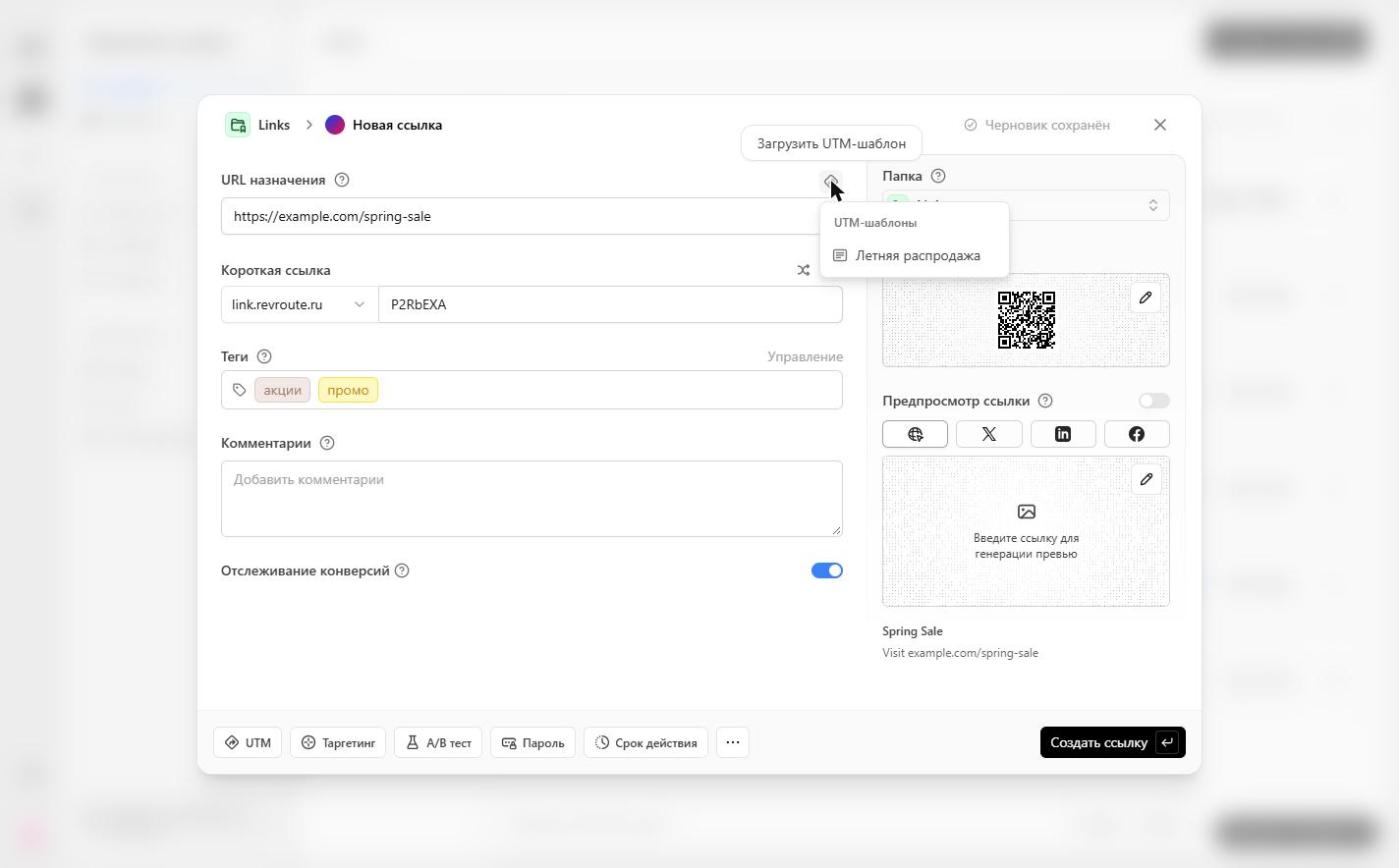
Task: Click the Черновик сохранён status text
Action: [x=1047, y=125]
